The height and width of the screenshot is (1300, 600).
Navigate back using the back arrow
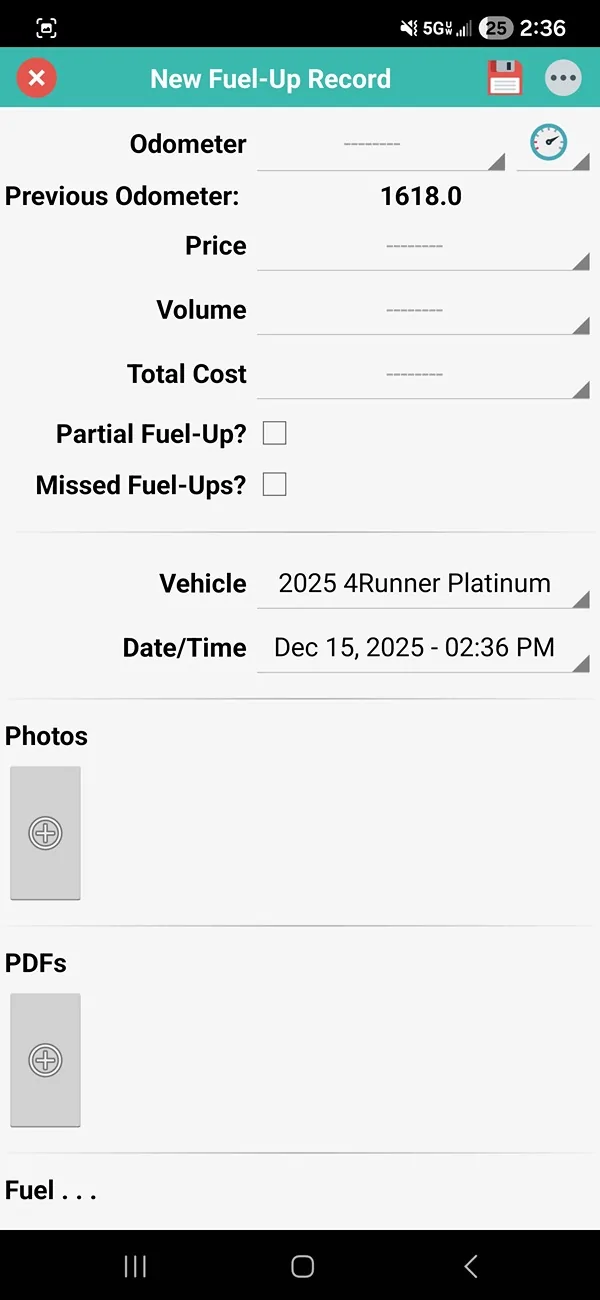pos(470,1266)
